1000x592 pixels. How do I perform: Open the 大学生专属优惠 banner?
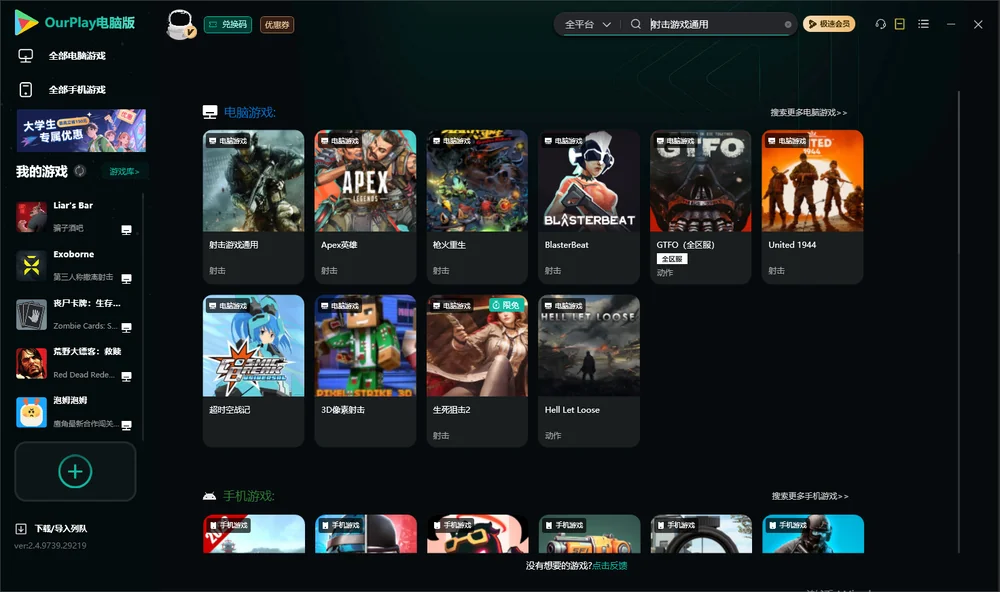(x=81, y=131)
